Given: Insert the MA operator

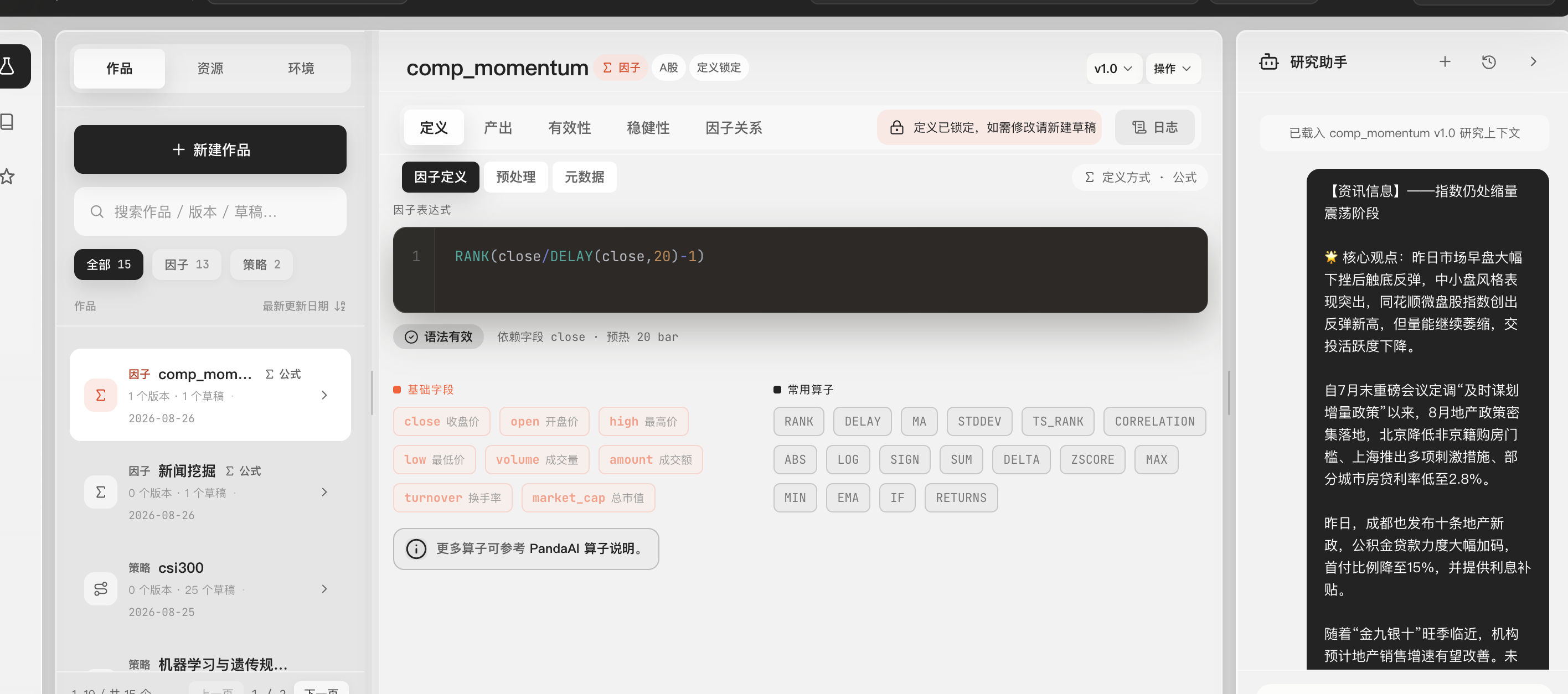Looking at the screenshot, I should (x=919, y=422).
